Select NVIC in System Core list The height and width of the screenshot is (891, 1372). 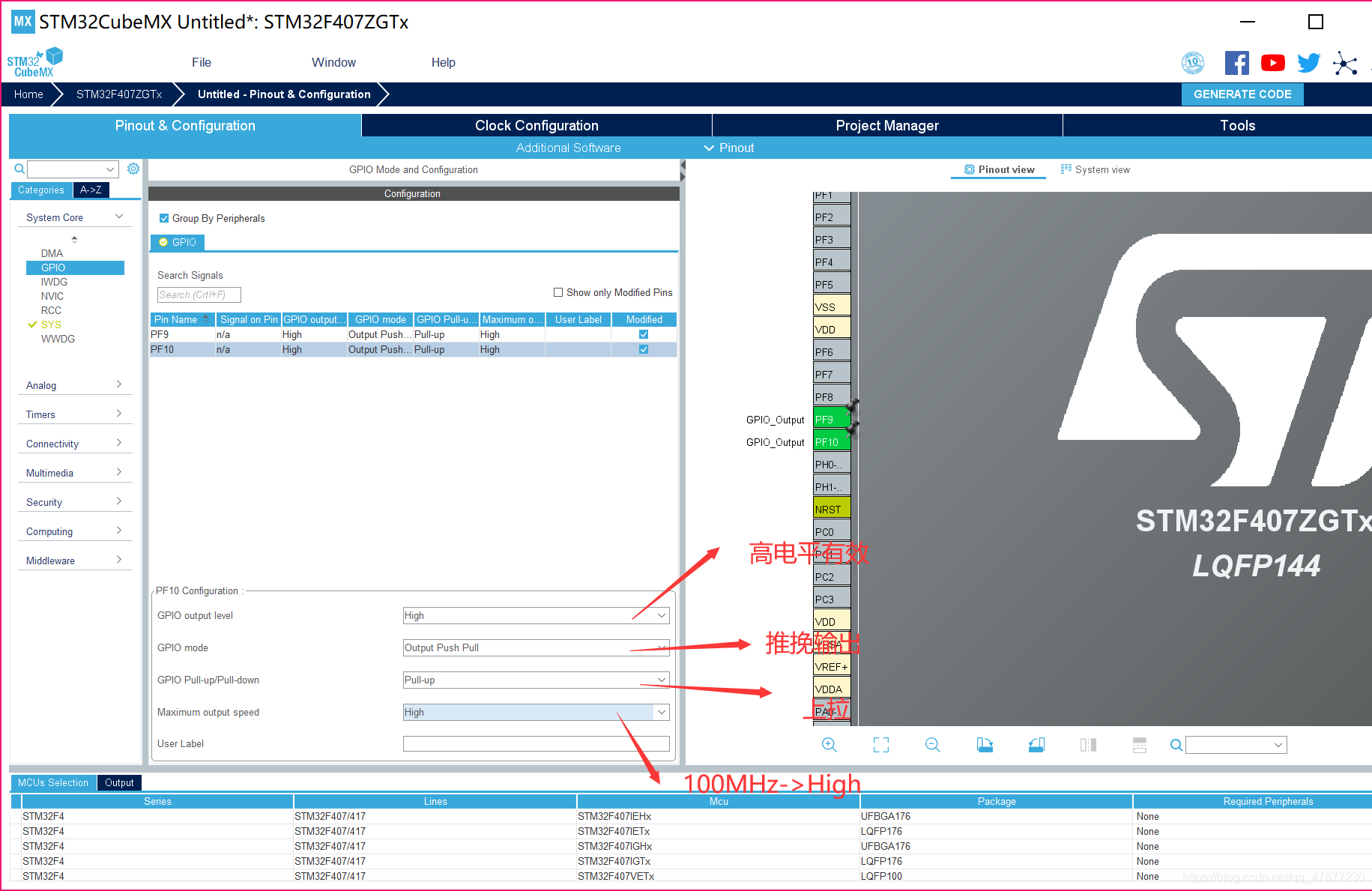[52, 296]
